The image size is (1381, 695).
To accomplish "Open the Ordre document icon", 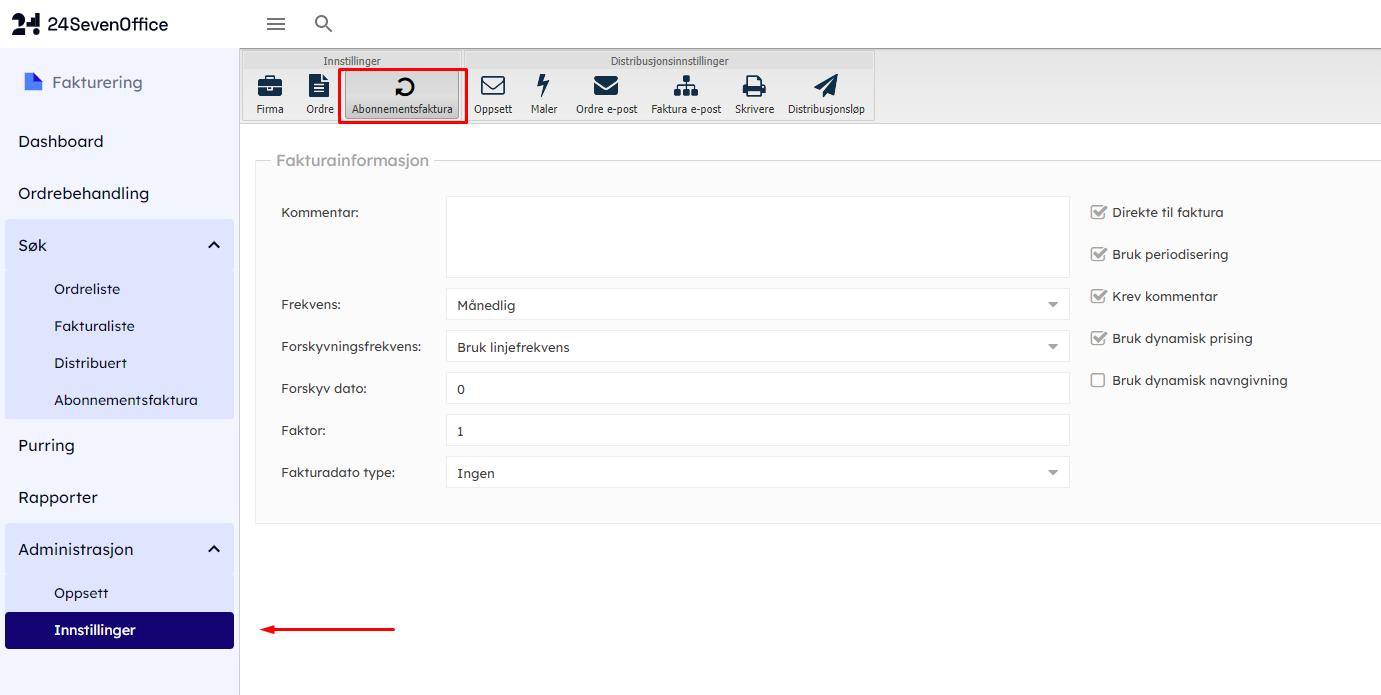I will [x=319, y=87].
